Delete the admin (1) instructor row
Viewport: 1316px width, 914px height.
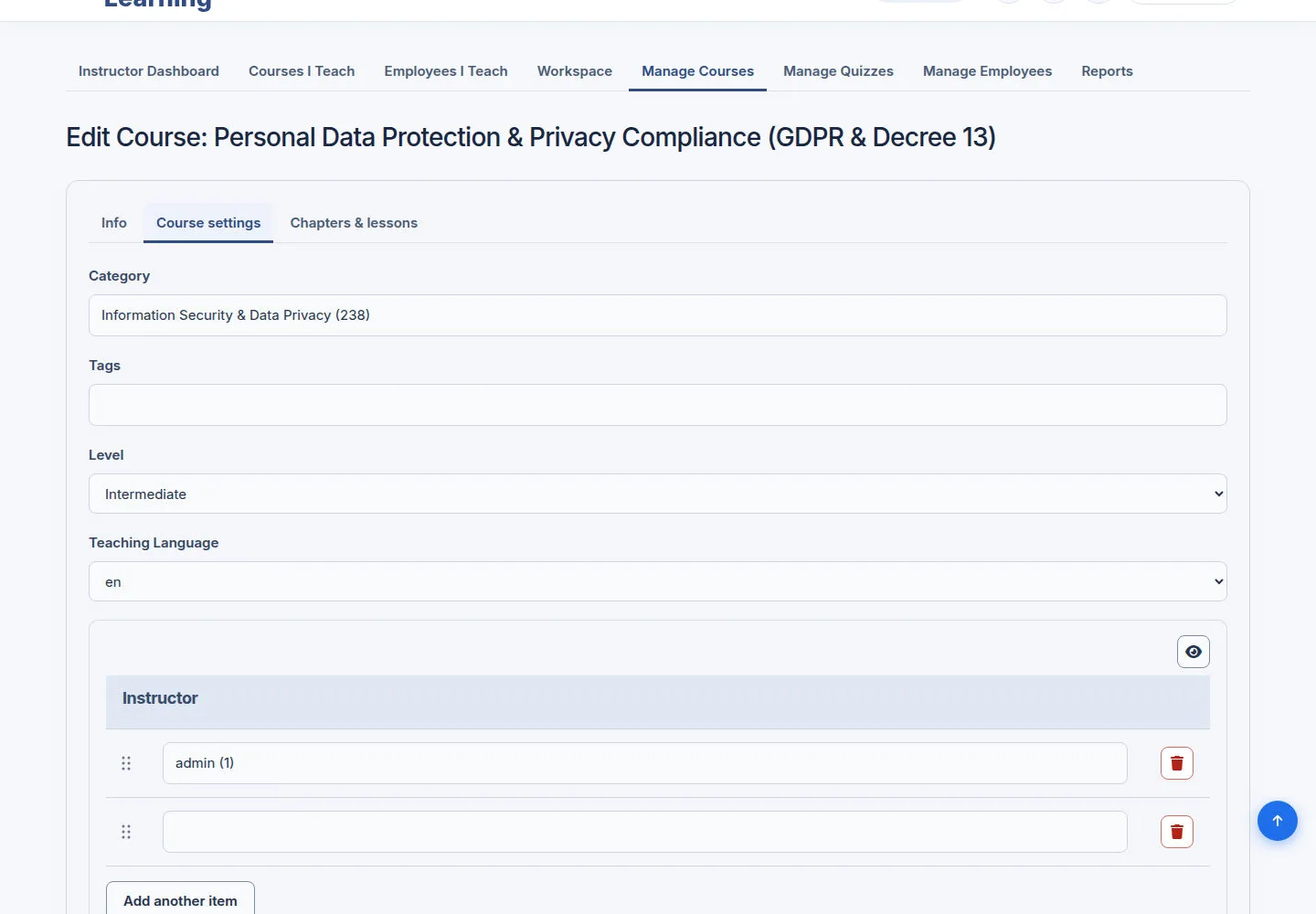point(1176,763)
